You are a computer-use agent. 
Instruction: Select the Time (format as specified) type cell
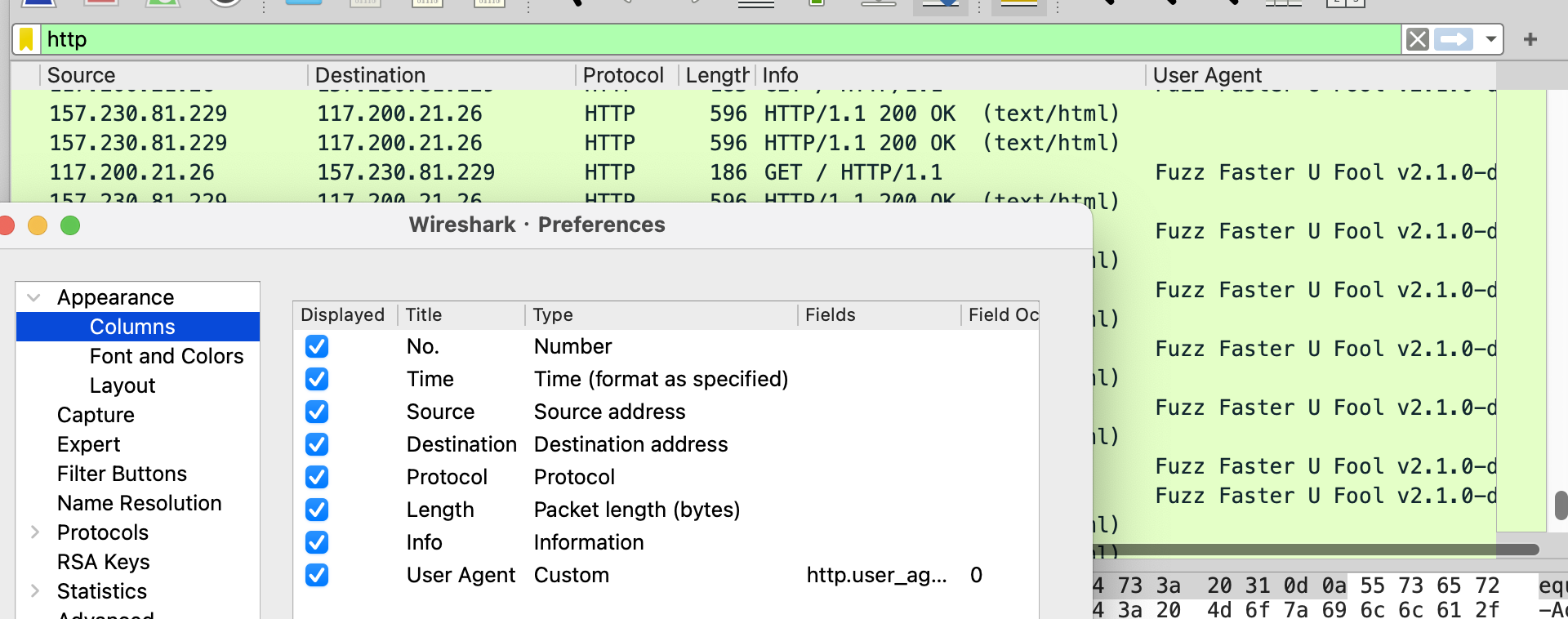(661, 379)
